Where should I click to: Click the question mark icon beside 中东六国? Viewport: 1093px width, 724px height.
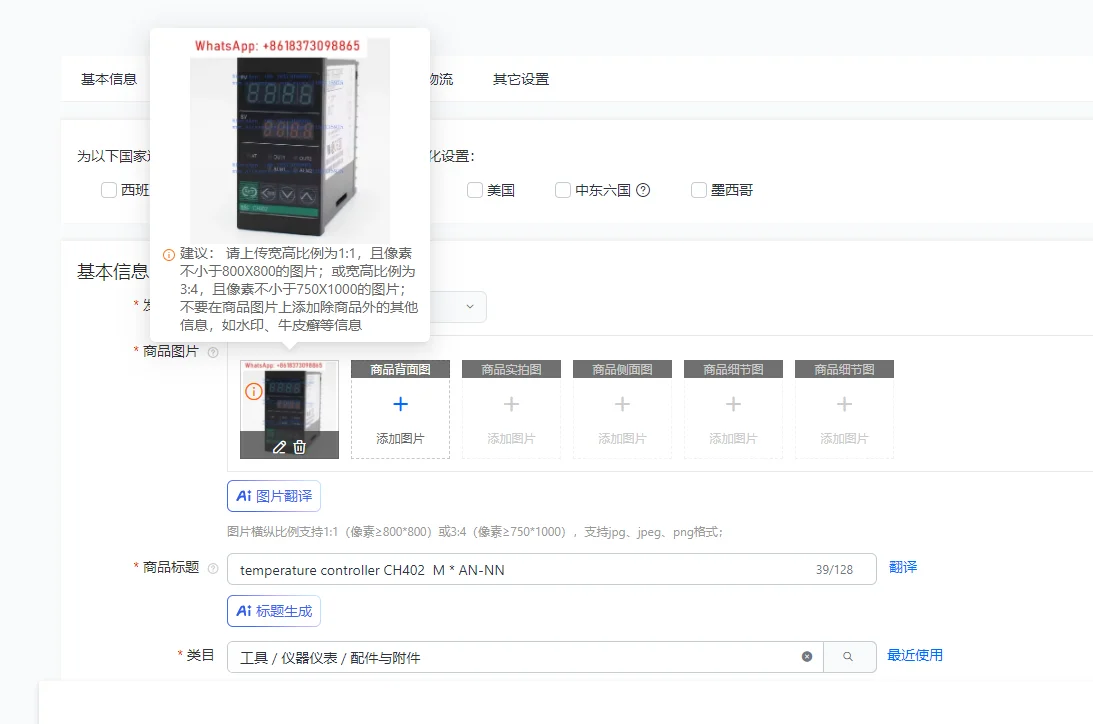click(643, 190)
